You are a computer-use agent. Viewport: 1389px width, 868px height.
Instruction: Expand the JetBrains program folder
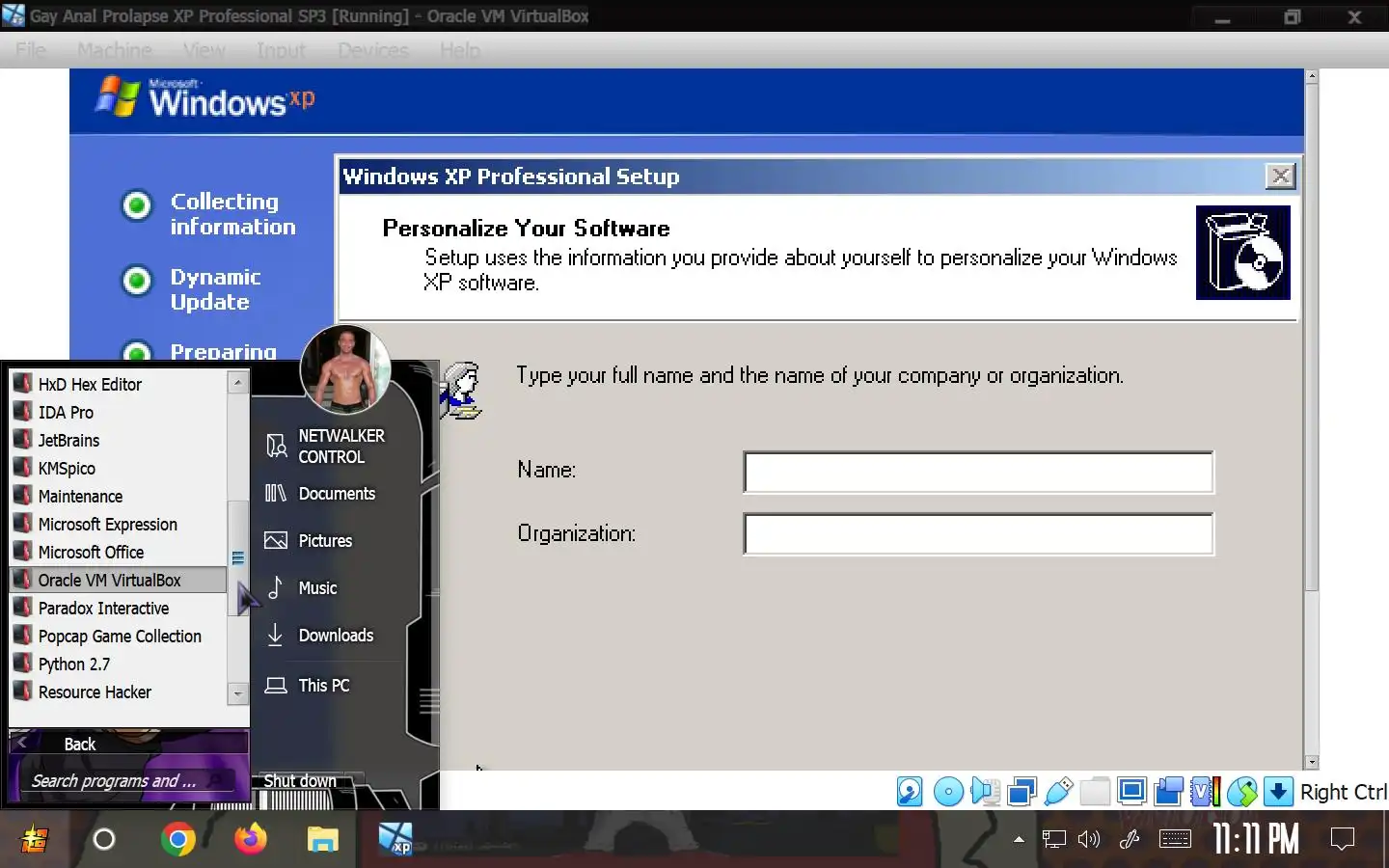click(x=119, y=440)
